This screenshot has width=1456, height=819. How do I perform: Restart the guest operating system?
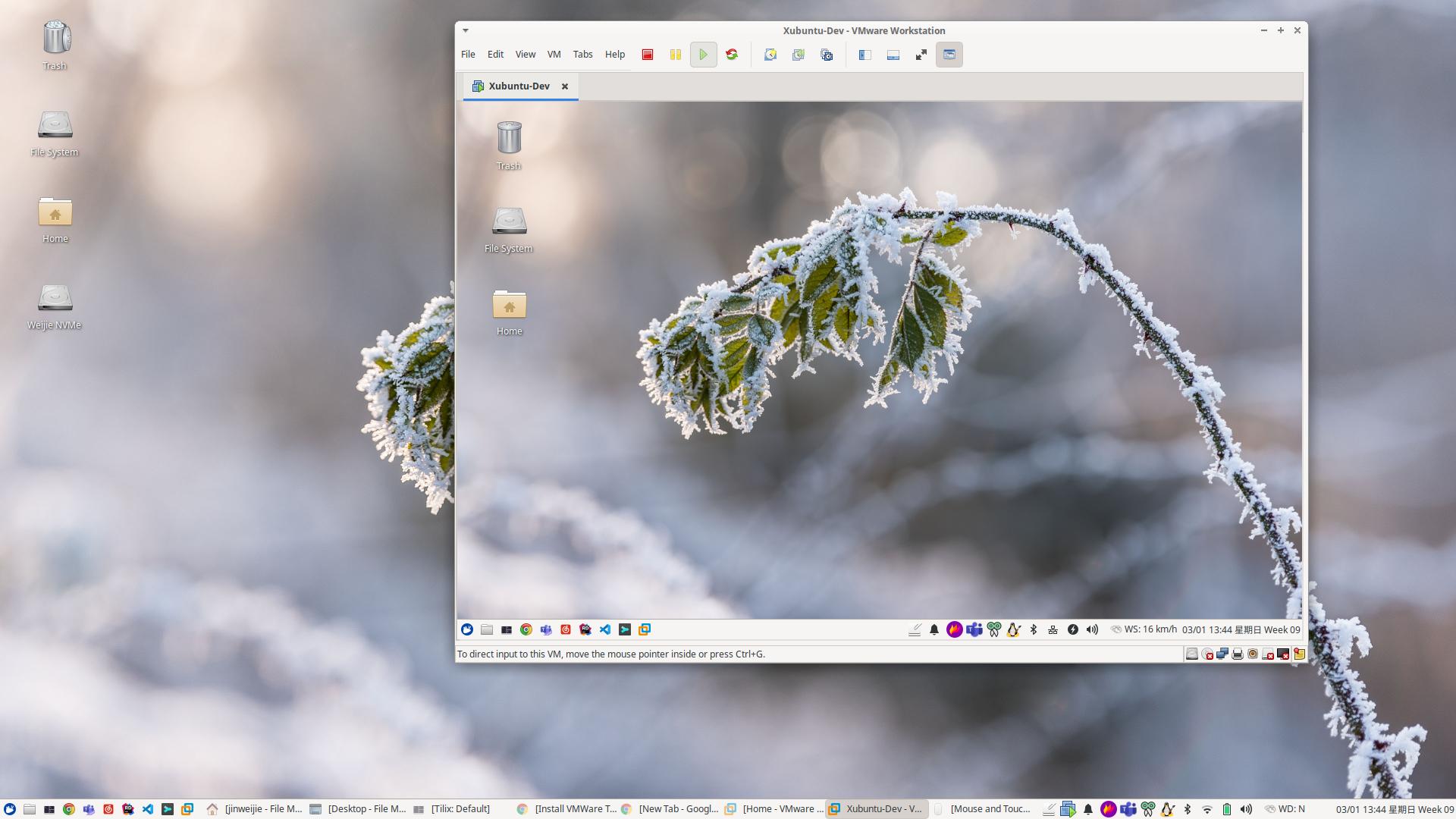tap(731, 54)
